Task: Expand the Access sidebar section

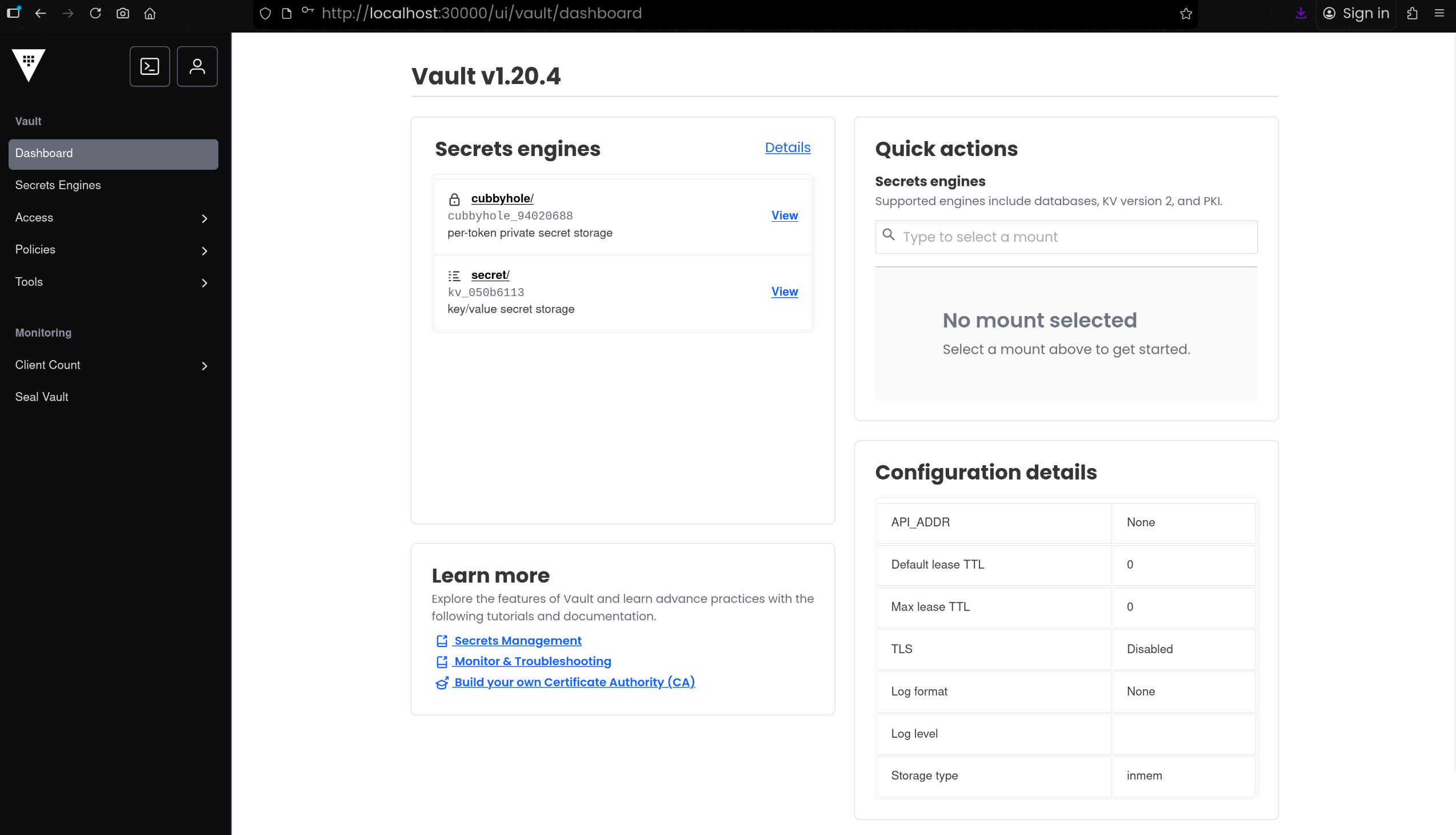Action: coord(113,218)
